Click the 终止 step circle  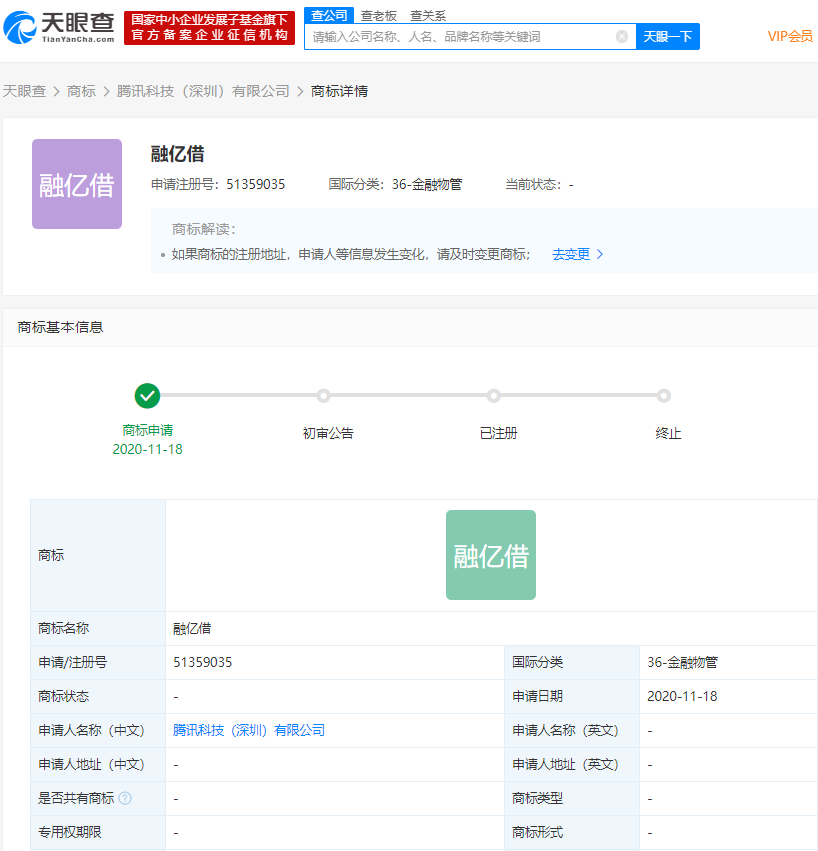point(665,396)
